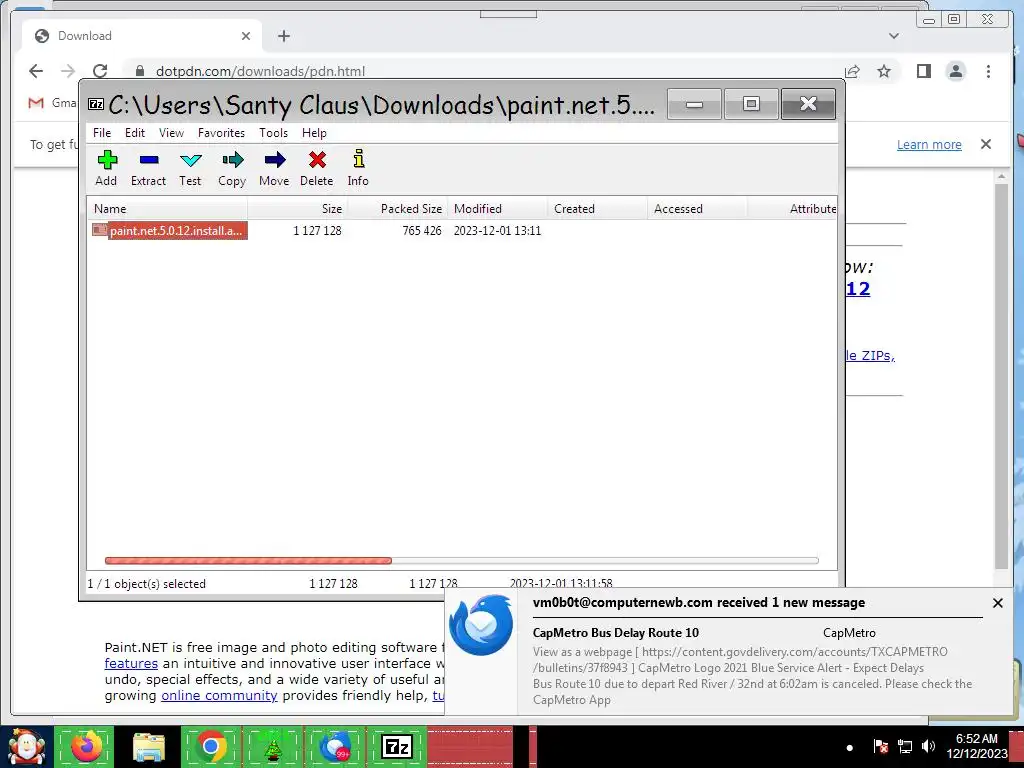Sort by the Created column header

[x=598, y=209]
